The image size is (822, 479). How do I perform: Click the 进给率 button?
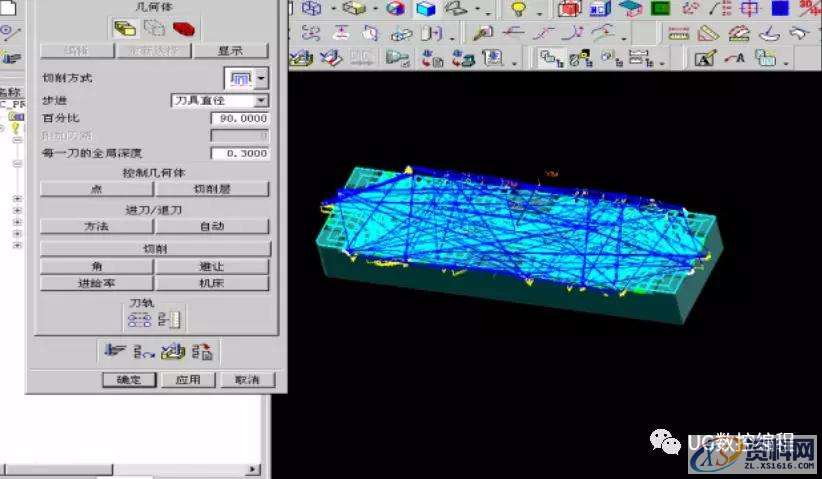[96, 283]
